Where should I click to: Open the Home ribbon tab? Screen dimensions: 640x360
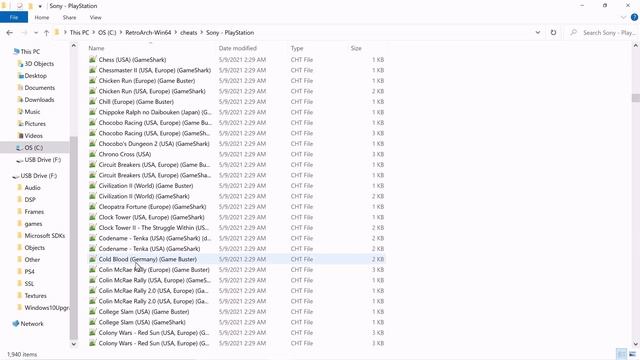(42, 18)
